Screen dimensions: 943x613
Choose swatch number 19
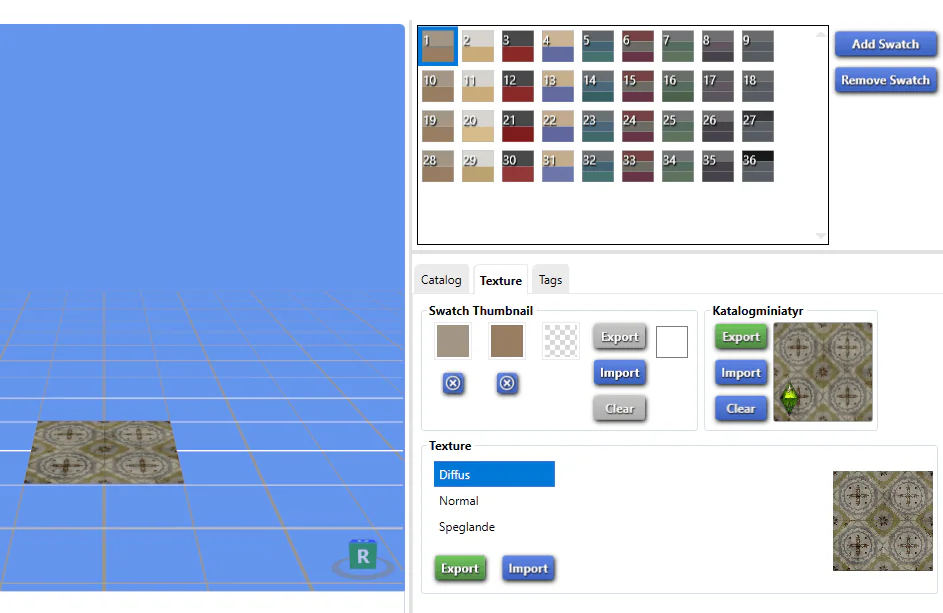[438, 126]
